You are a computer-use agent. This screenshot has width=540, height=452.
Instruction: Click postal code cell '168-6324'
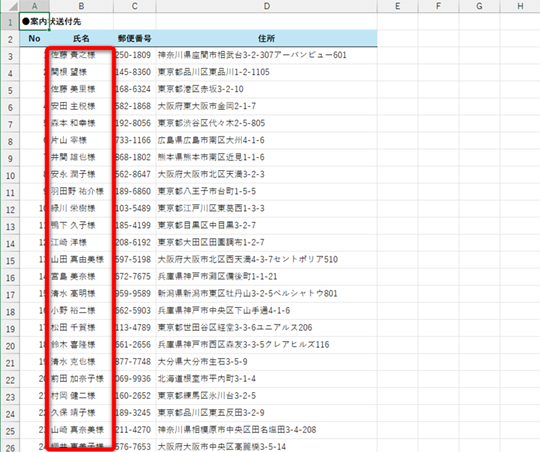135,90
